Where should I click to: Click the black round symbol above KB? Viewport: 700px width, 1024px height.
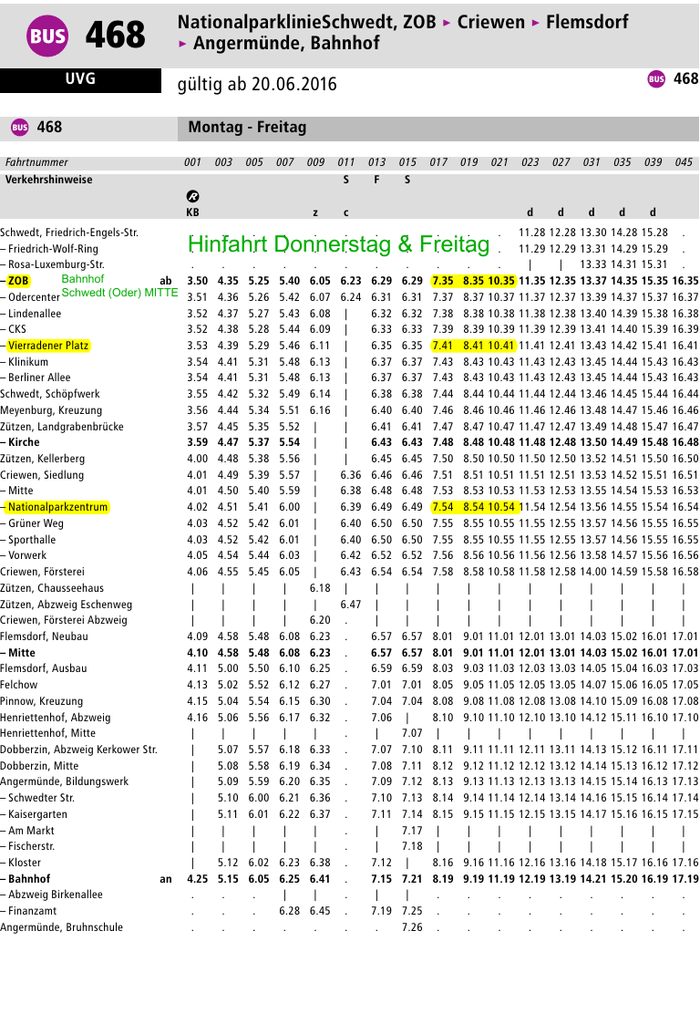click(193, 197)
